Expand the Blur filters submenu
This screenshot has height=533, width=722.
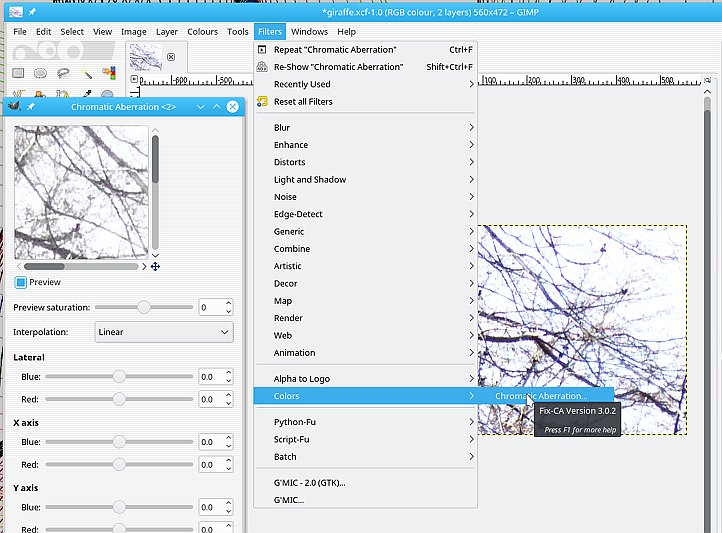(366, 127)
